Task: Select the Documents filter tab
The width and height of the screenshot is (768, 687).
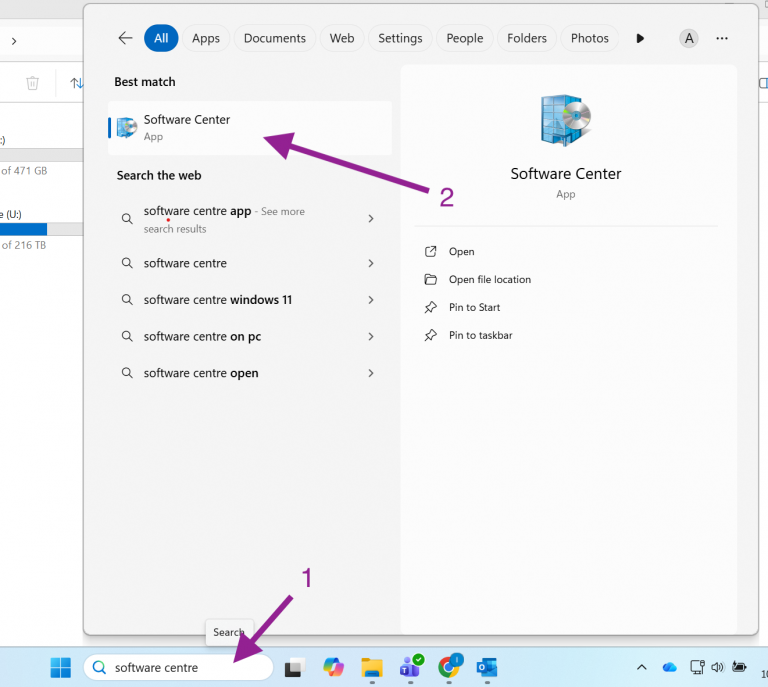Action: 274,38
